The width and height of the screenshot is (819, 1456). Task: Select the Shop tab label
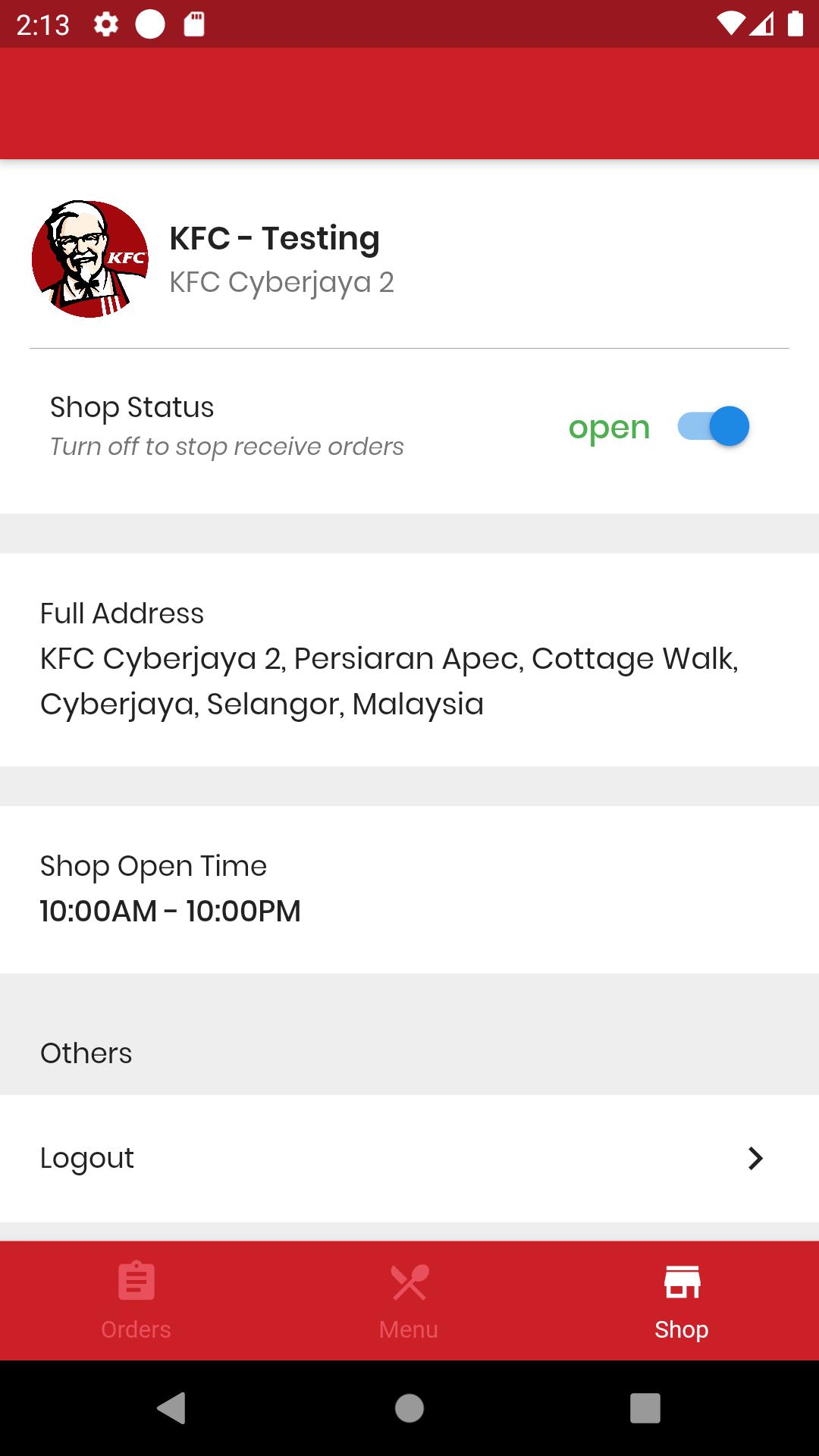click(x=681, y=1329)
